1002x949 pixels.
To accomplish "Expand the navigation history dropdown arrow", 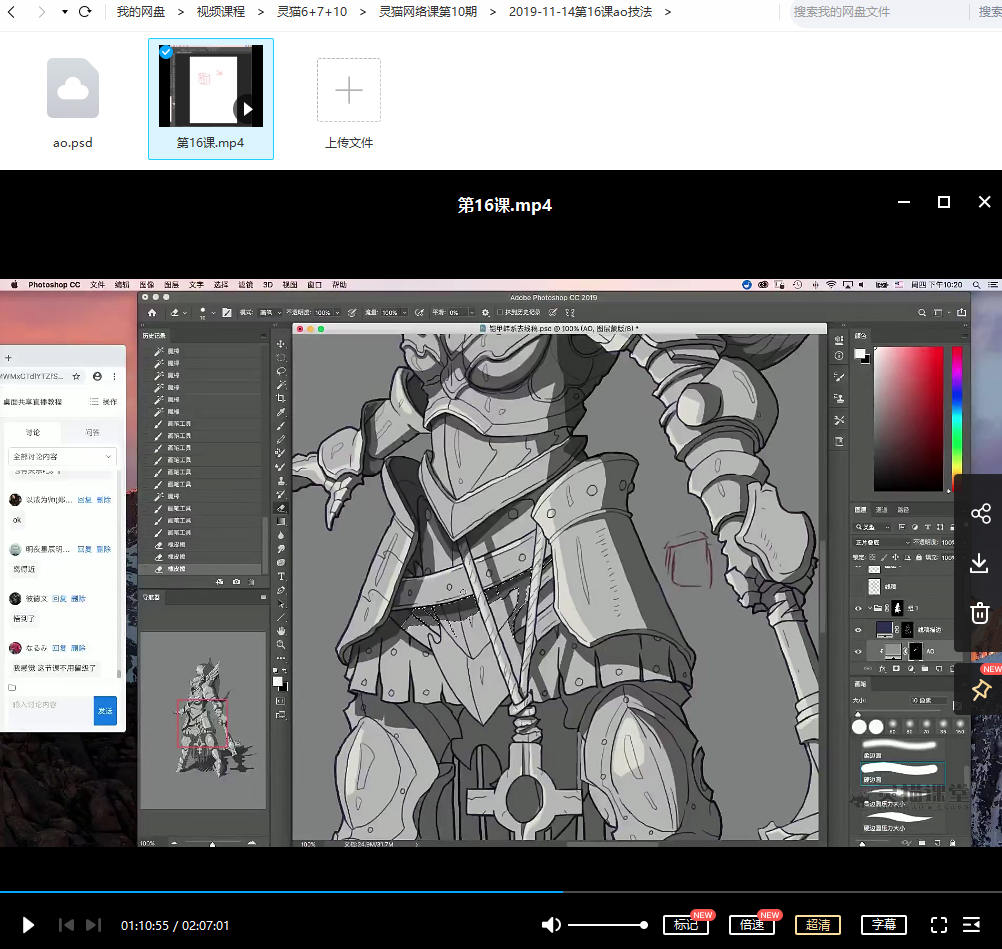I will (64, 12).
